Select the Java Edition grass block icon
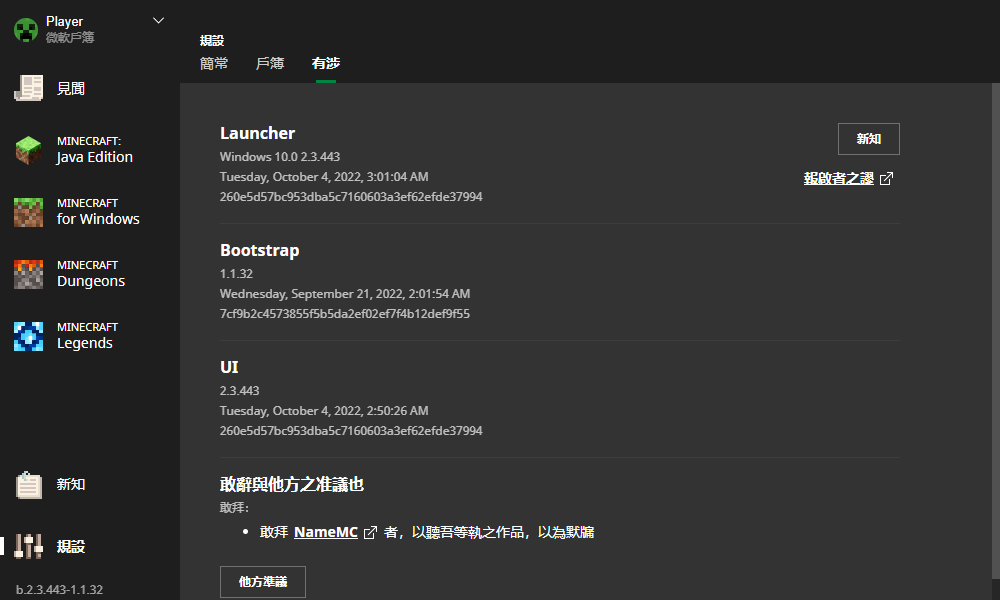 click(x=29, y=150)
